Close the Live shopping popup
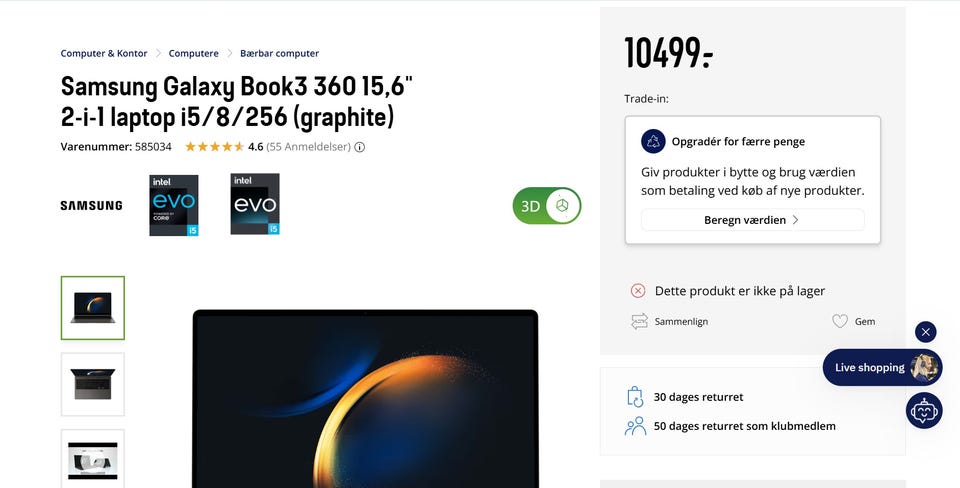 pyautogui.click(x=926, y=332)
